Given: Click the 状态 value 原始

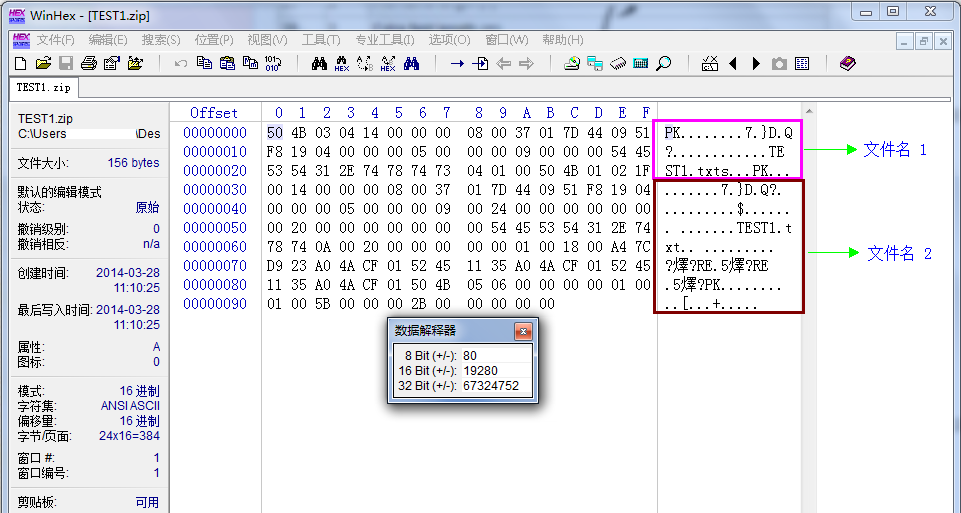Looking at the screenshot, I should click(147, 208).
